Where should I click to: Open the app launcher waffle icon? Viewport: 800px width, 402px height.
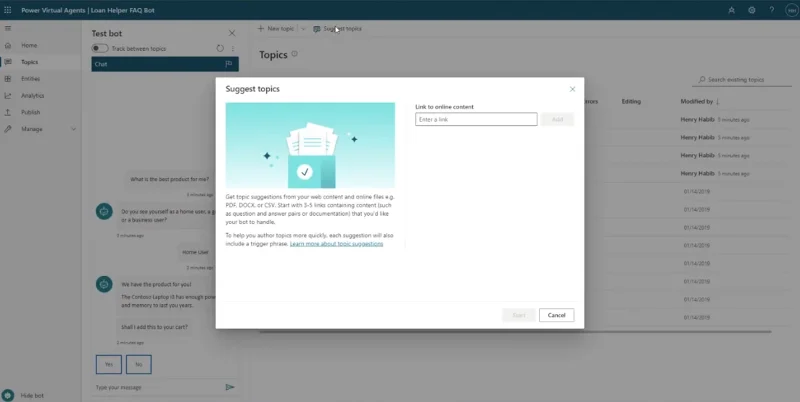pos(8,10)
